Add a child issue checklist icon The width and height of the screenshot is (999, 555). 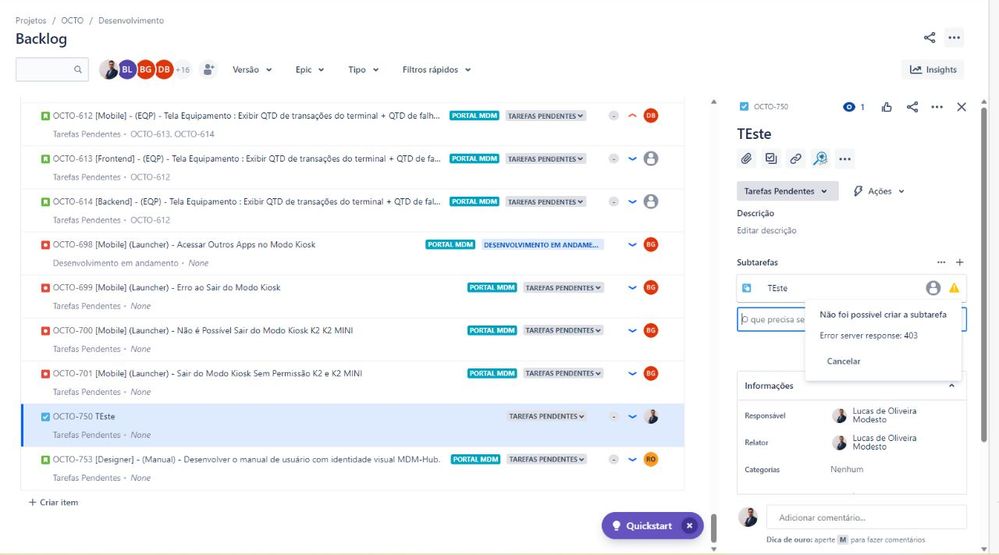771,159
